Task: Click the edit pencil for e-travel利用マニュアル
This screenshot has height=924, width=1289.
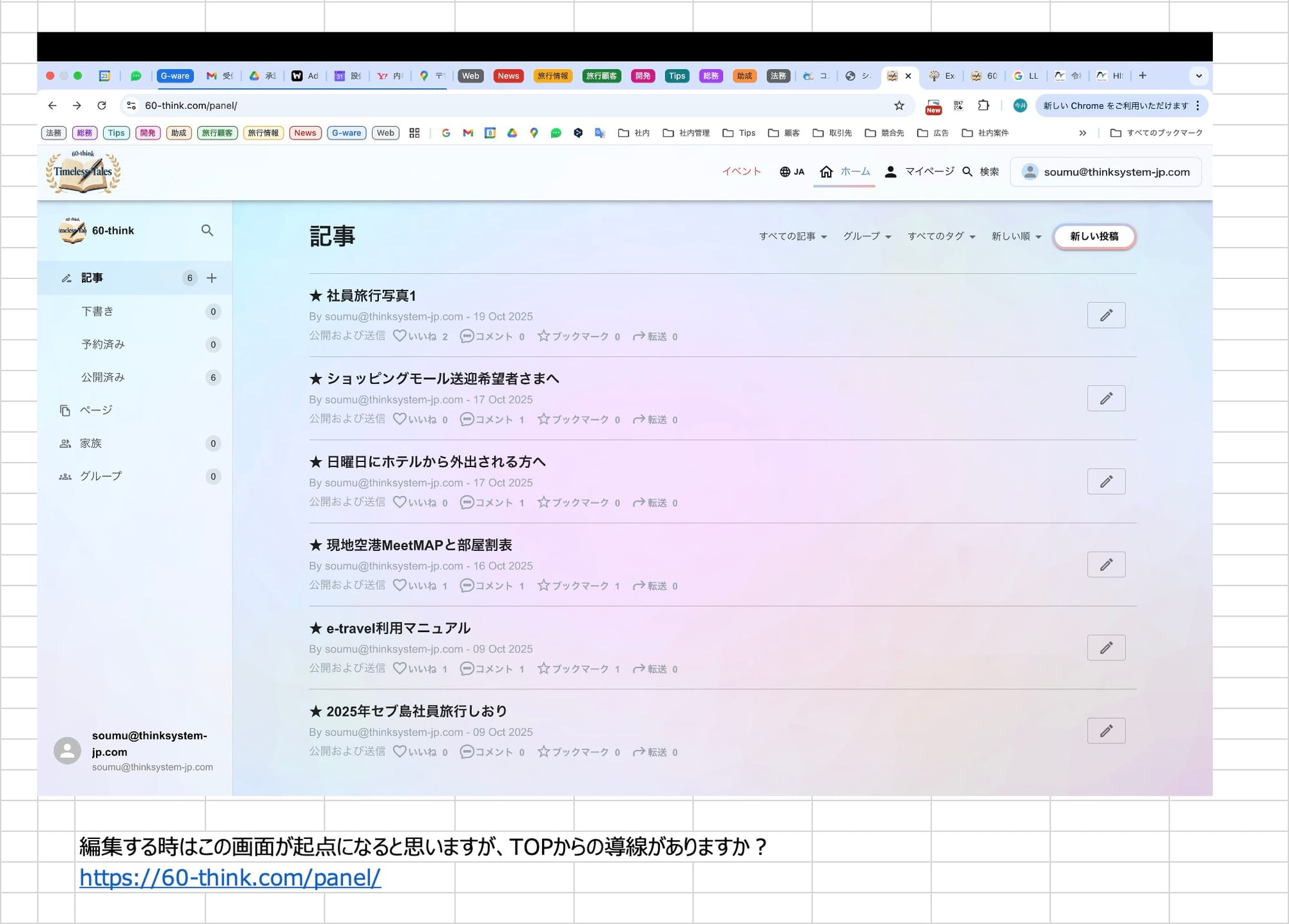Action: pyautogui.click(x=1106, y=648)
